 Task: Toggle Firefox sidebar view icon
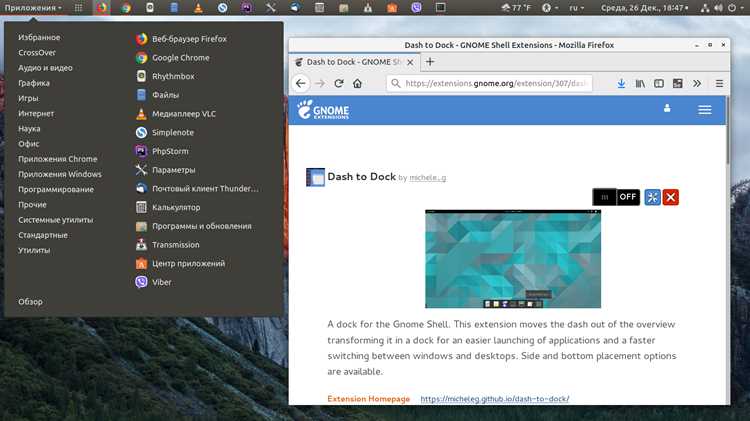[x=659, y=83]
